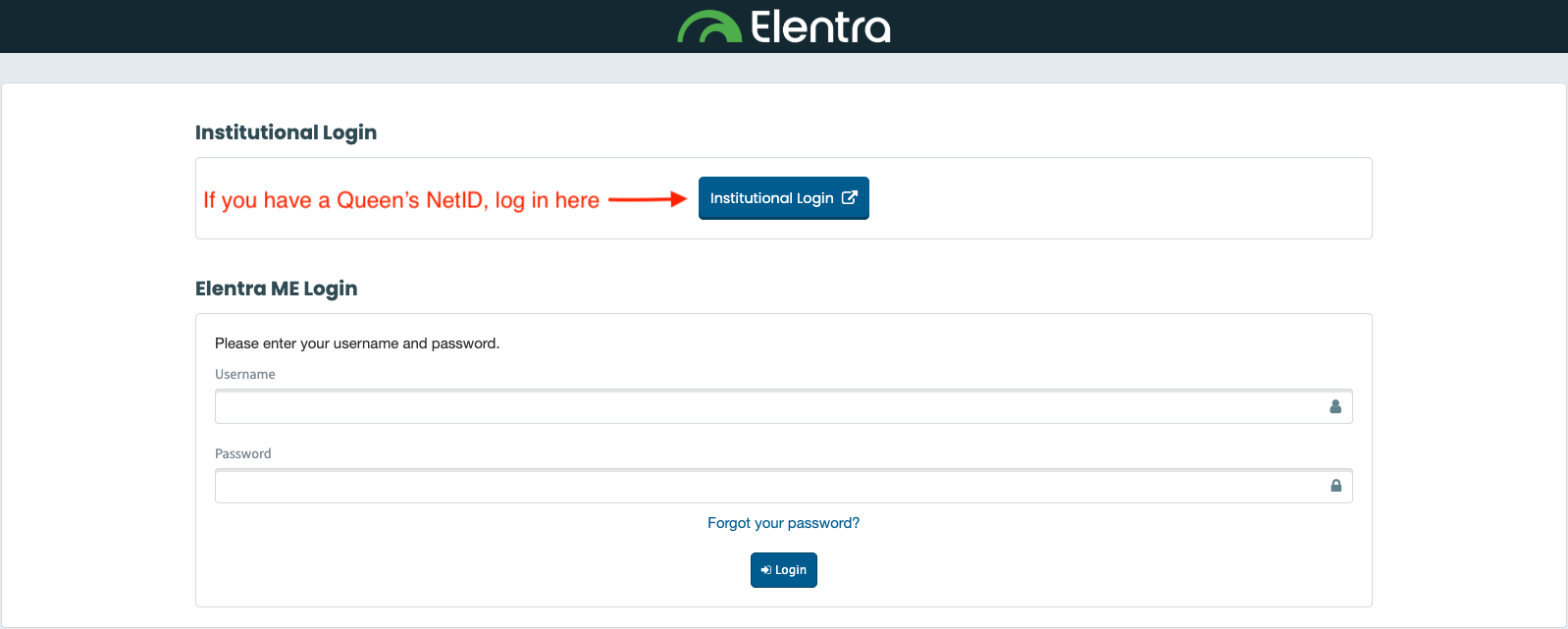Click the Username field label
This screenshot has height=629, width=1568.
point(245,375)
